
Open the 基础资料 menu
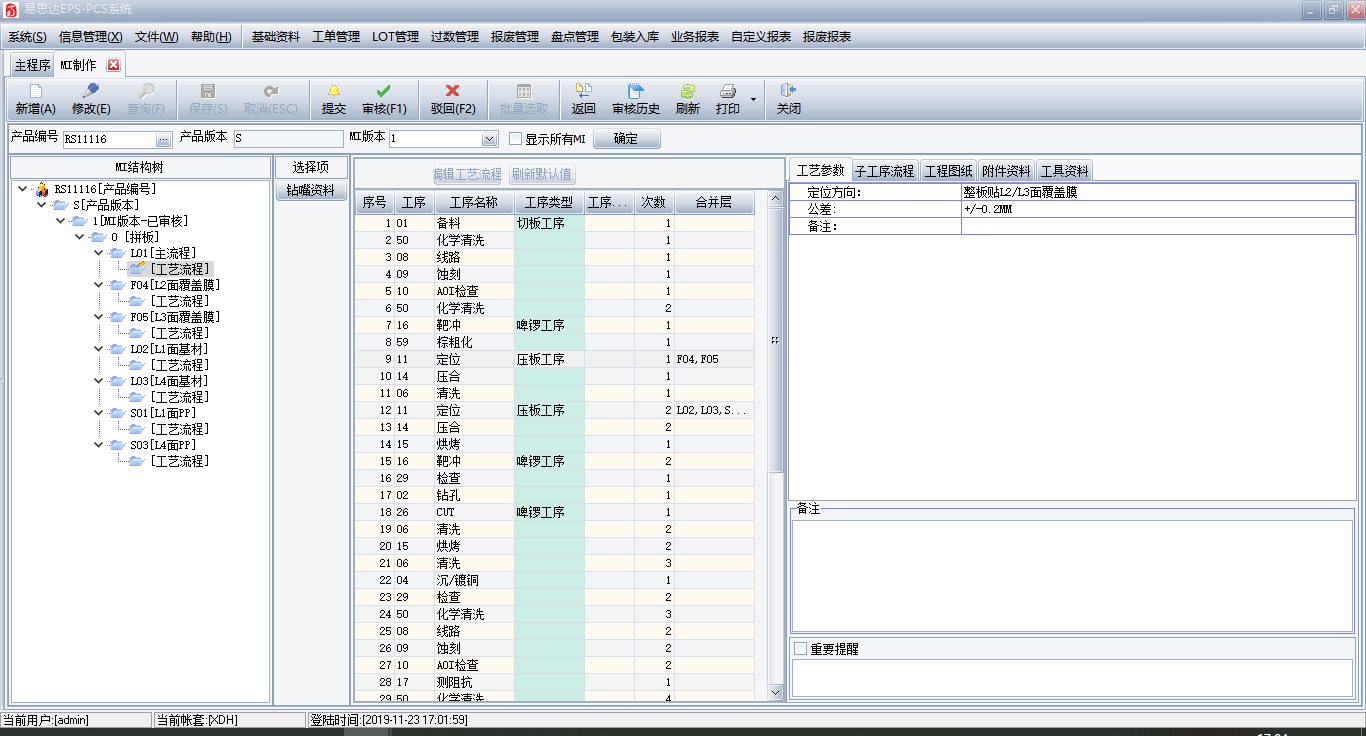(x=273, y=37)
